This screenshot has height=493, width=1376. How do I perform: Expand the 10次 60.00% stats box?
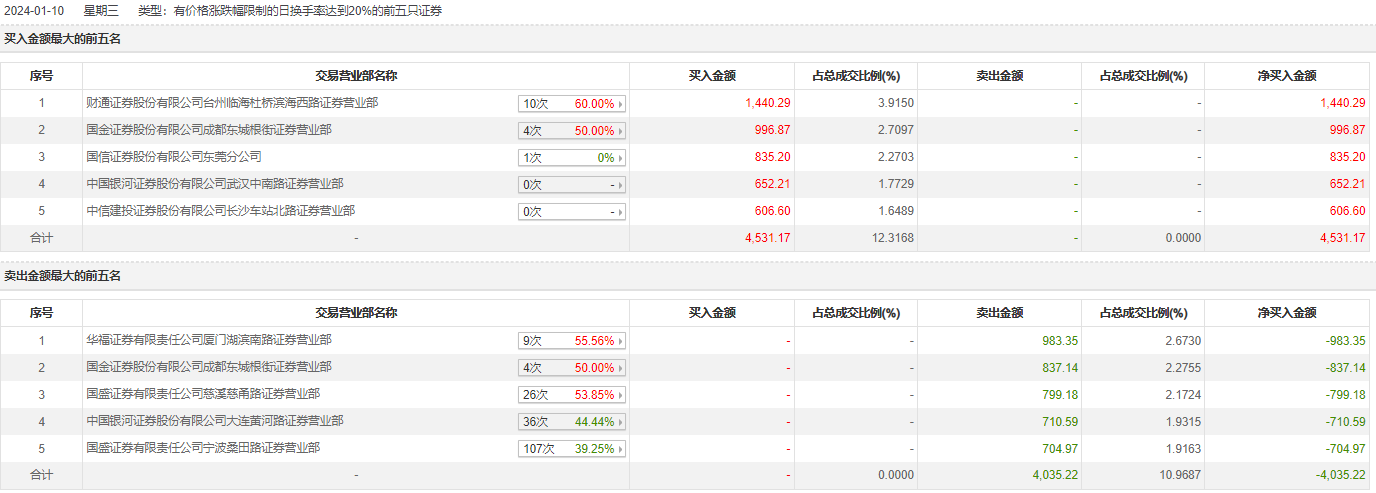(x=572, y=104)
